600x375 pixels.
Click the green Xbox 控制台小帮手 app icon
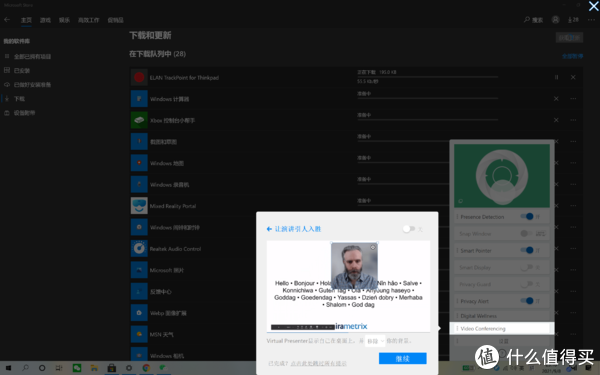139,120
